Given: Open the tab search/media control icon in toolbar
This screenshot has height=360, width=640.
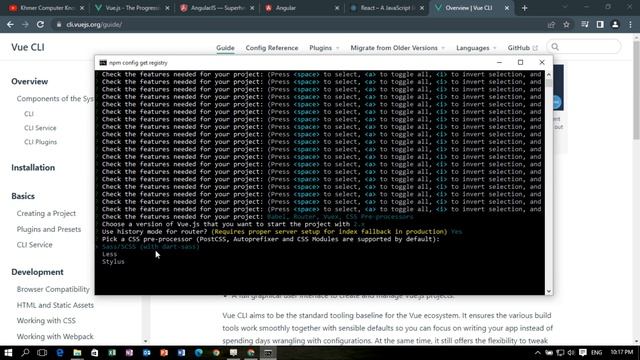Looking at the screenshot, I should pyautogui.click(x=584, y=24).
